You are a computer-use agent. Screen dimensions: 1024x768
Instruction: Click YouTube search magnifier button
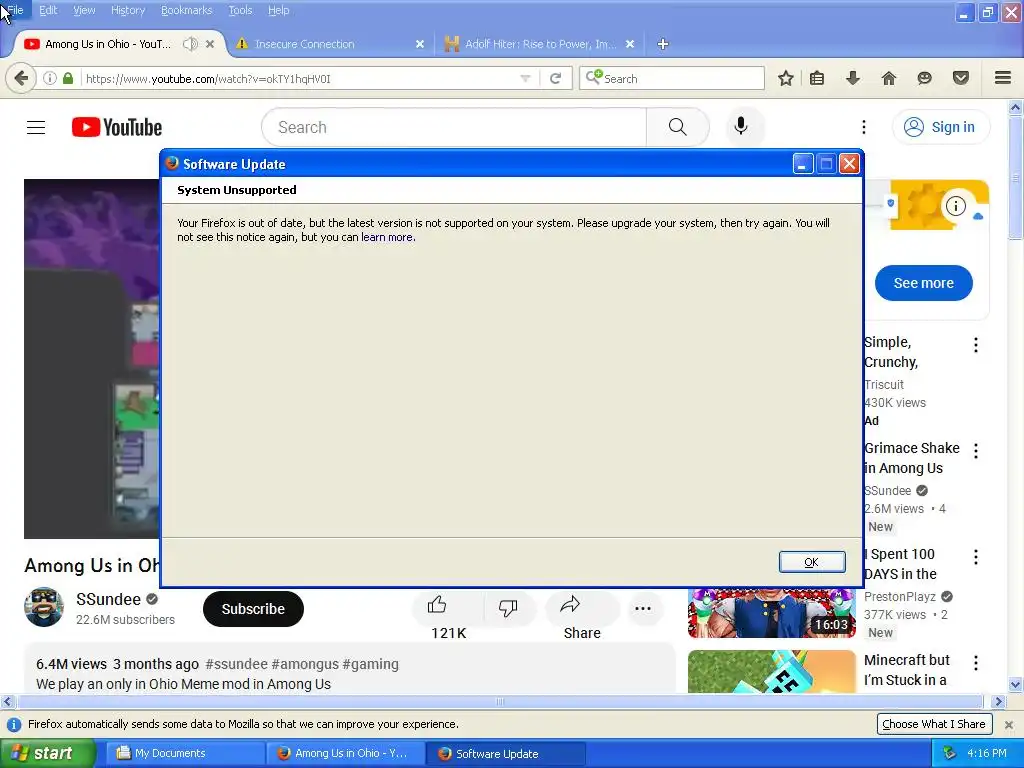pyautogui.click(x=678, y=127)
